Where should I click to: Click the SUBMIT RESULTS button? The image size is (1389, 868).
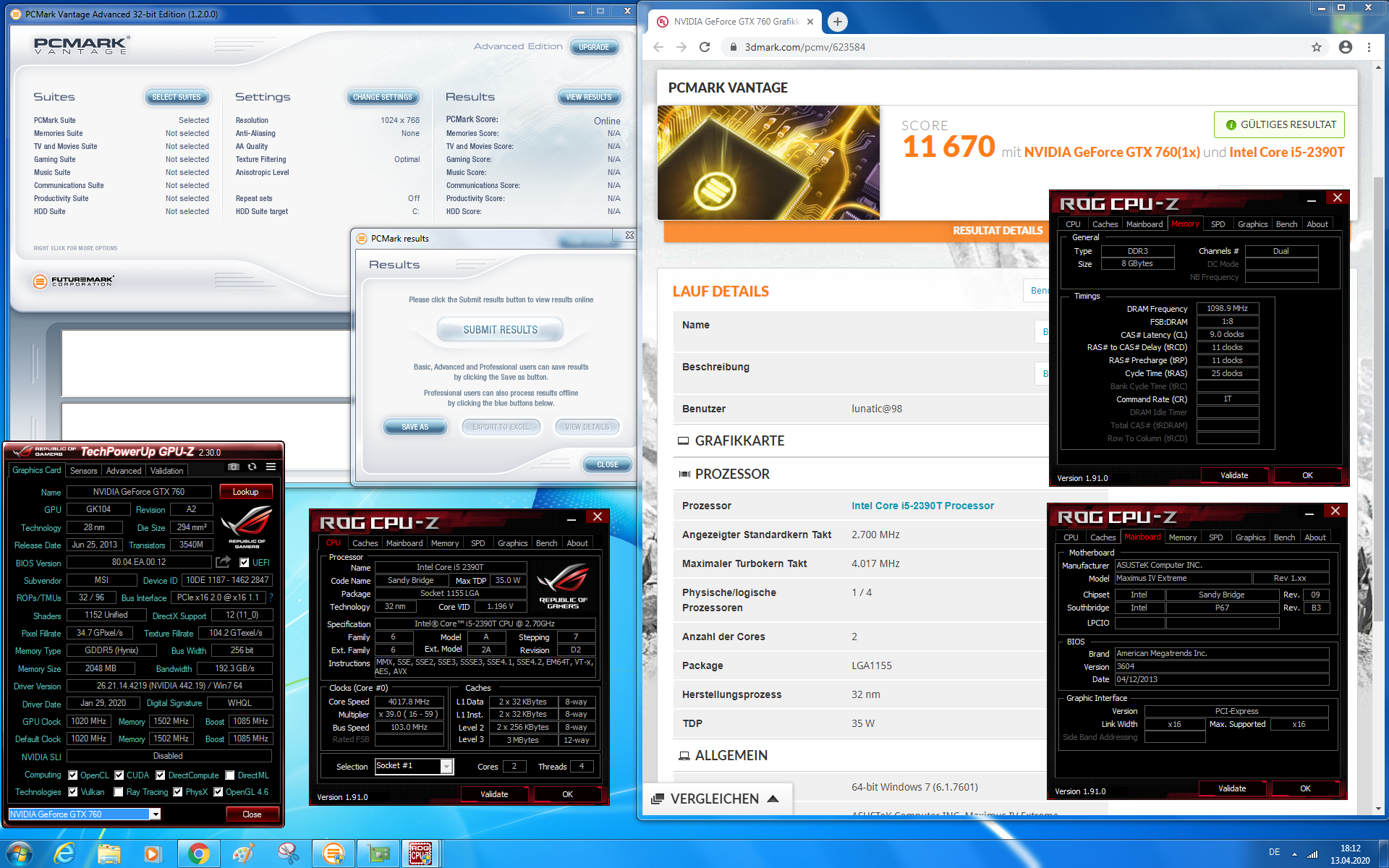coord(501,330)
